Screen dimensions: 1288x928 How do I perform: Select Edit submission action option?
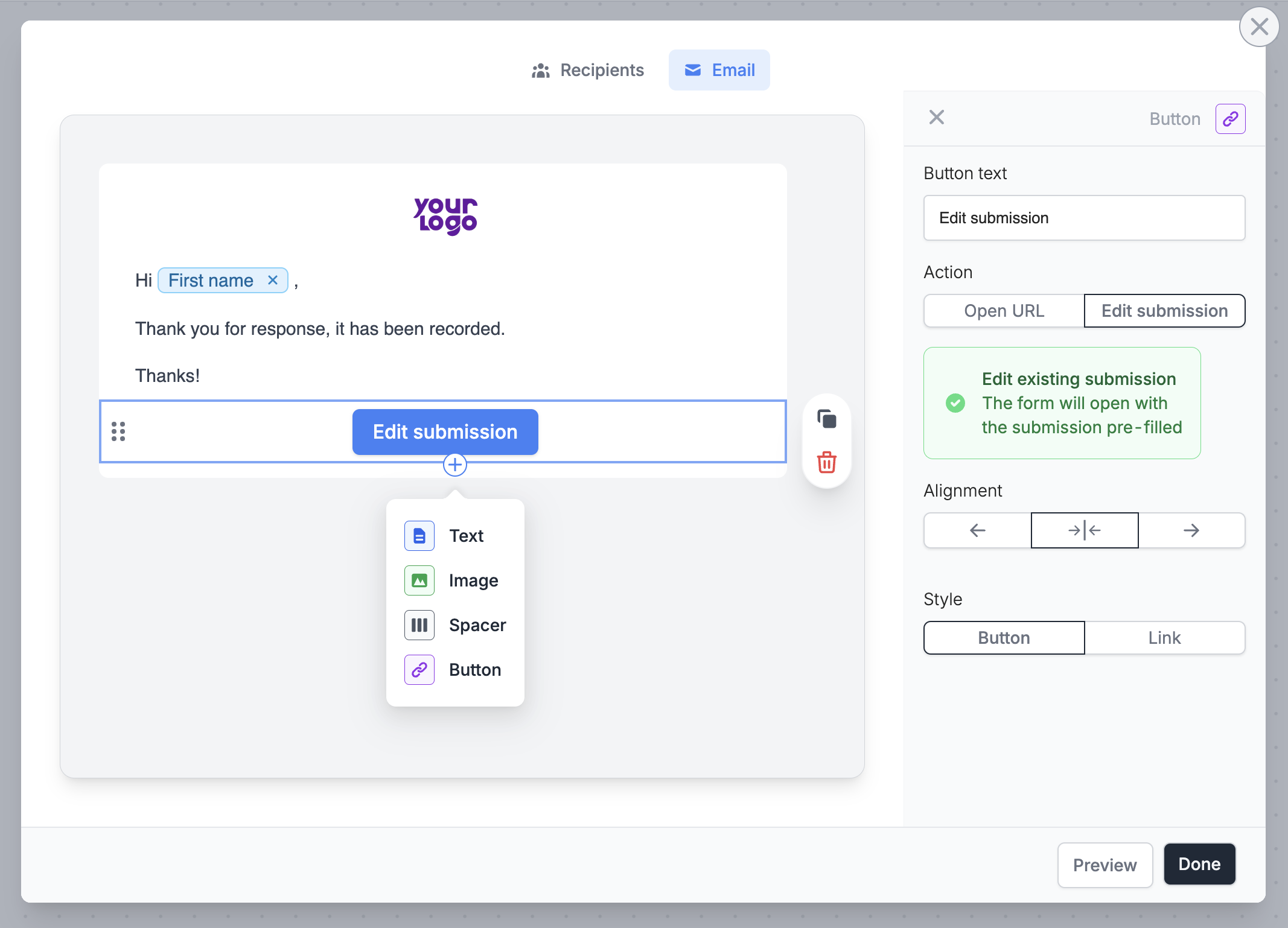pos(1164,311)
